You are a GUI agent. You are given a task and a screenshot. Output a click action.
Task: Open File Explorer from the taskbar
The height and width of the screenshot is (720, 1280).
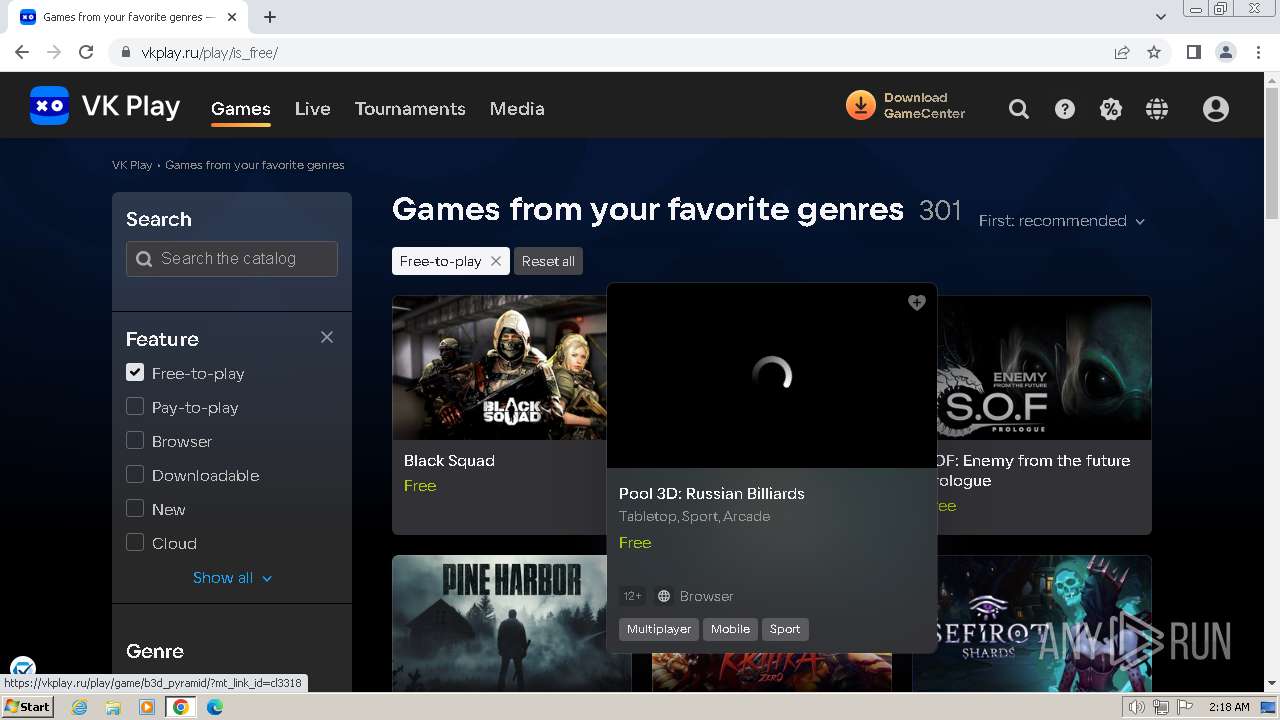point(113,707)
